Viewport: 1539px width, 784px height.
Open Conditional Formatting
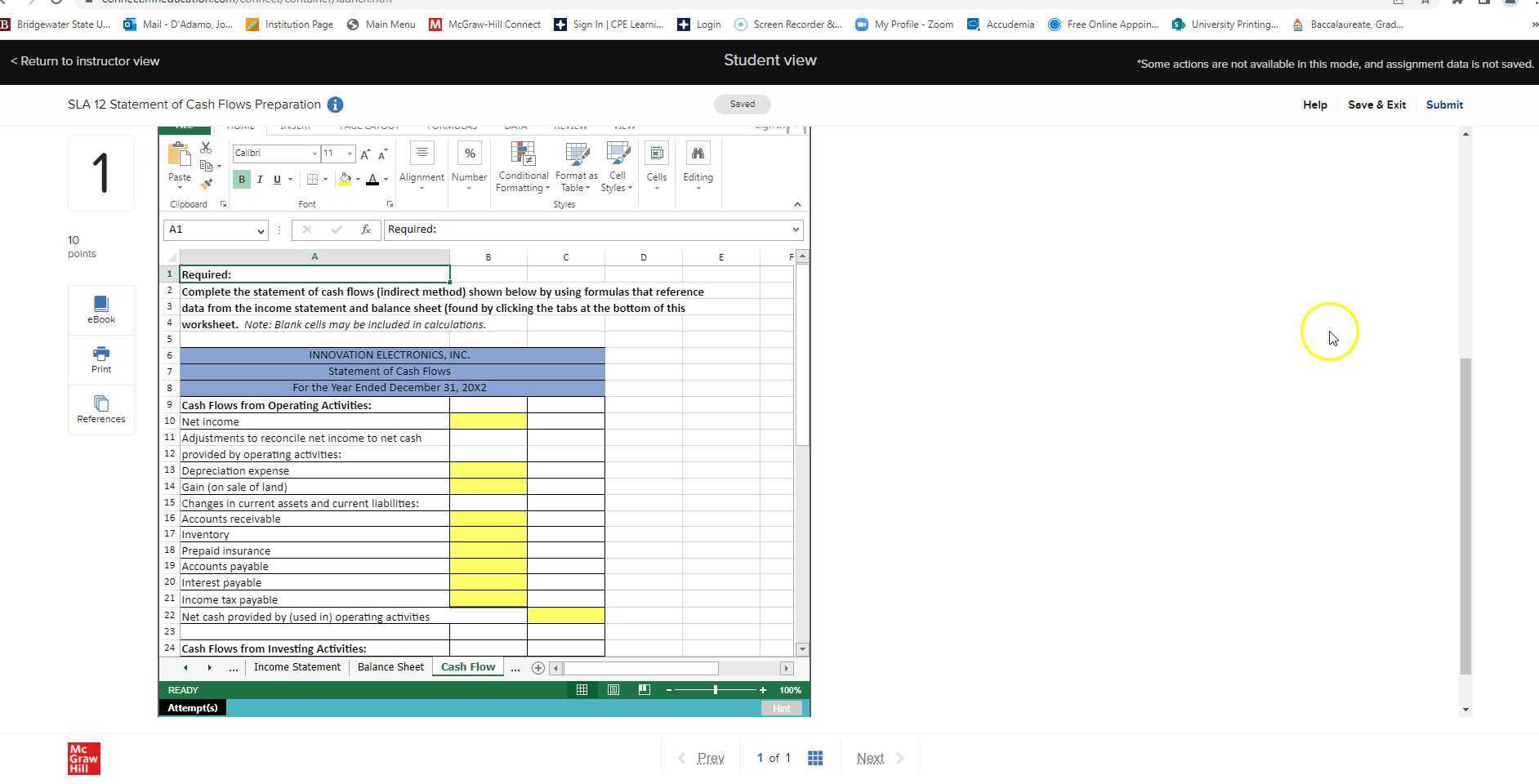point(523,167)
